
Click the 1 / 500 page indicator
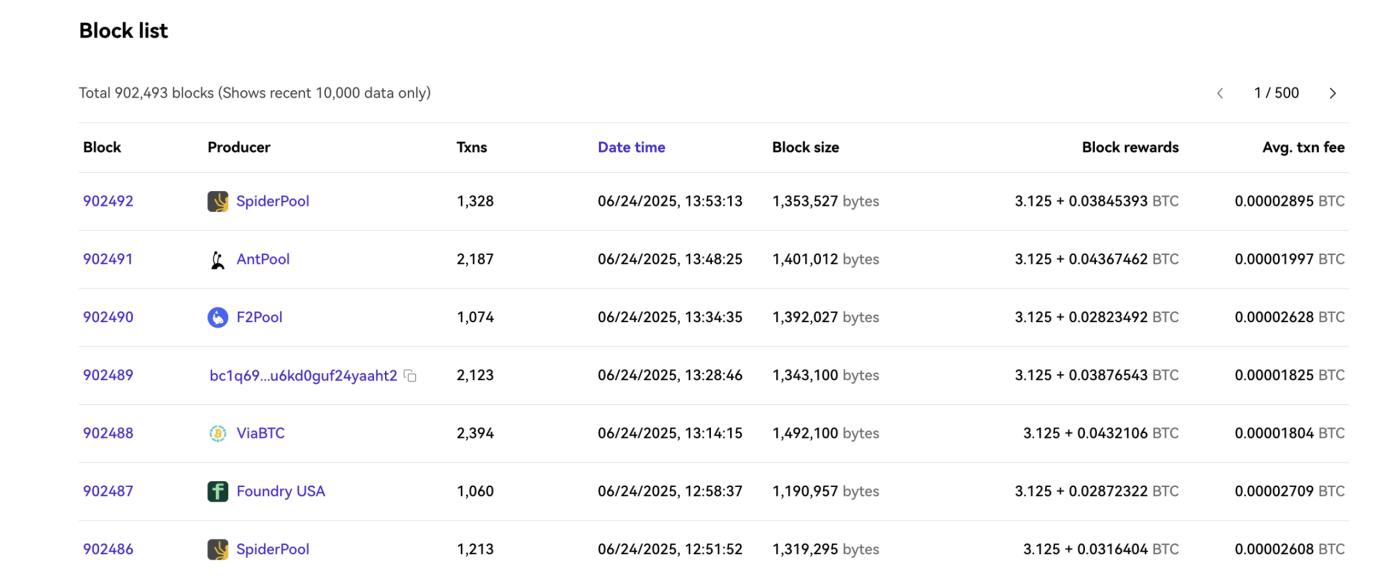click(1277, 93)
